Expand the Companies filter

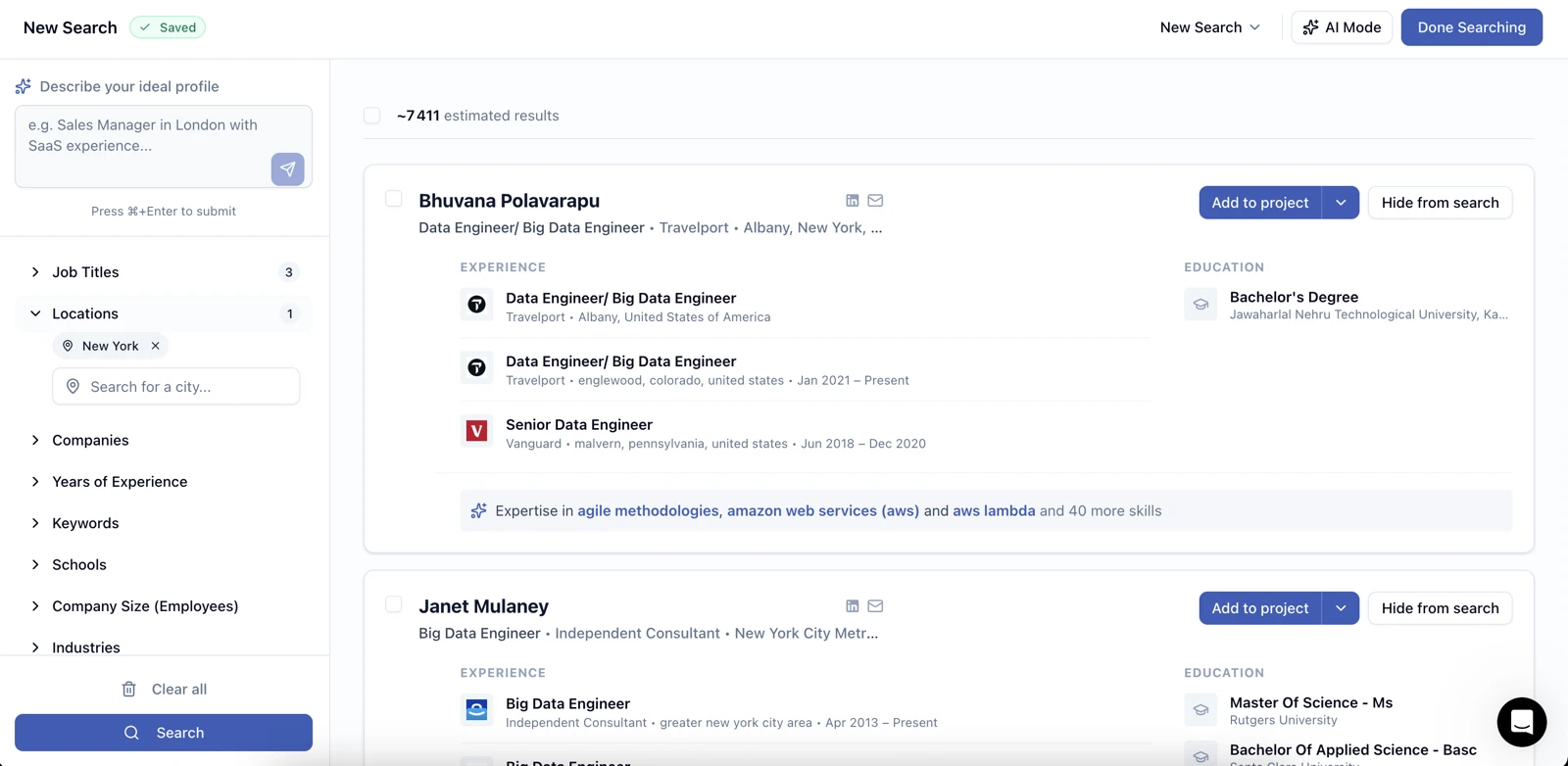(x=164, y=441)
